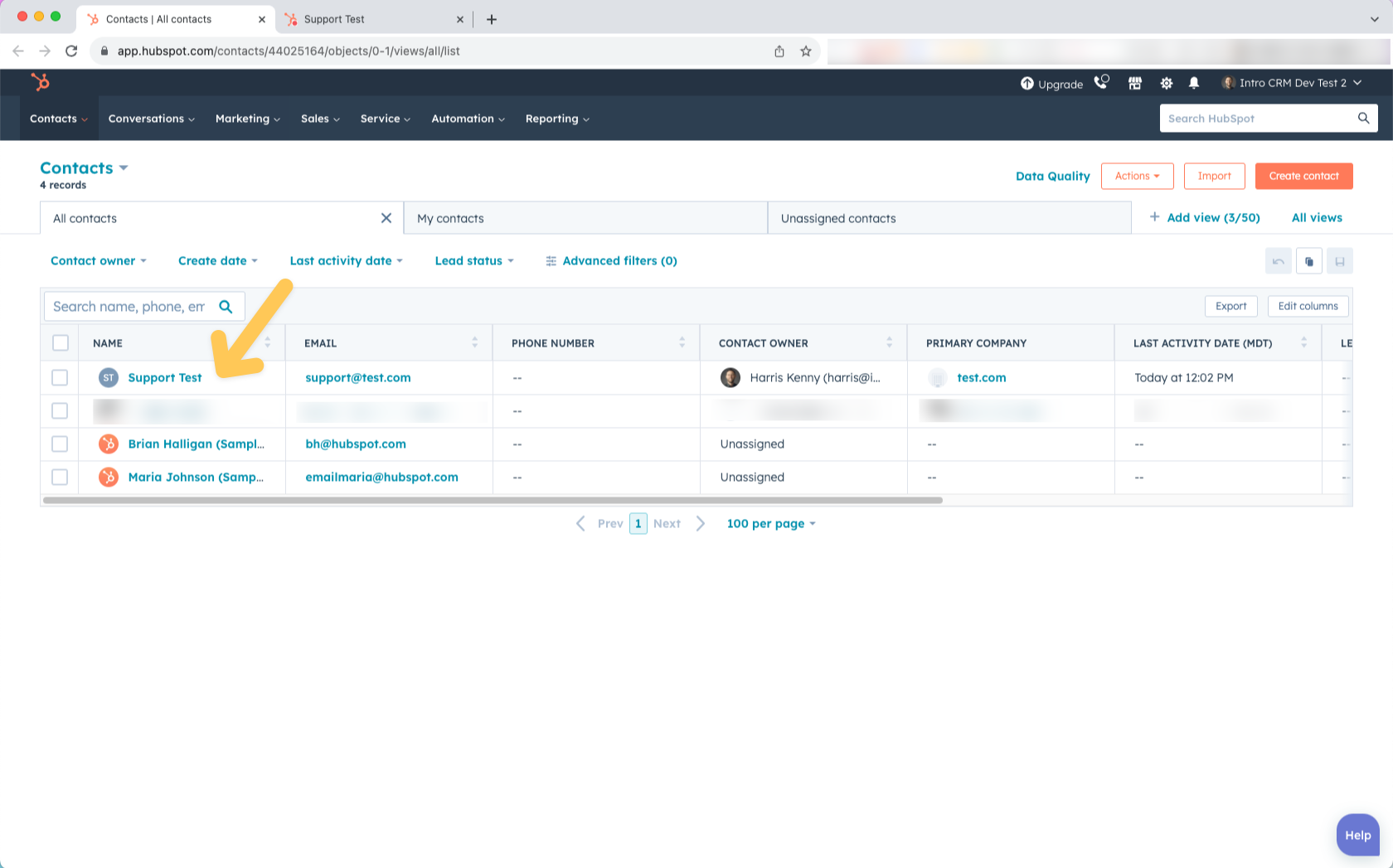1393x868 pixels.
Task: Click the Import button
Action: coord(1214,176)
